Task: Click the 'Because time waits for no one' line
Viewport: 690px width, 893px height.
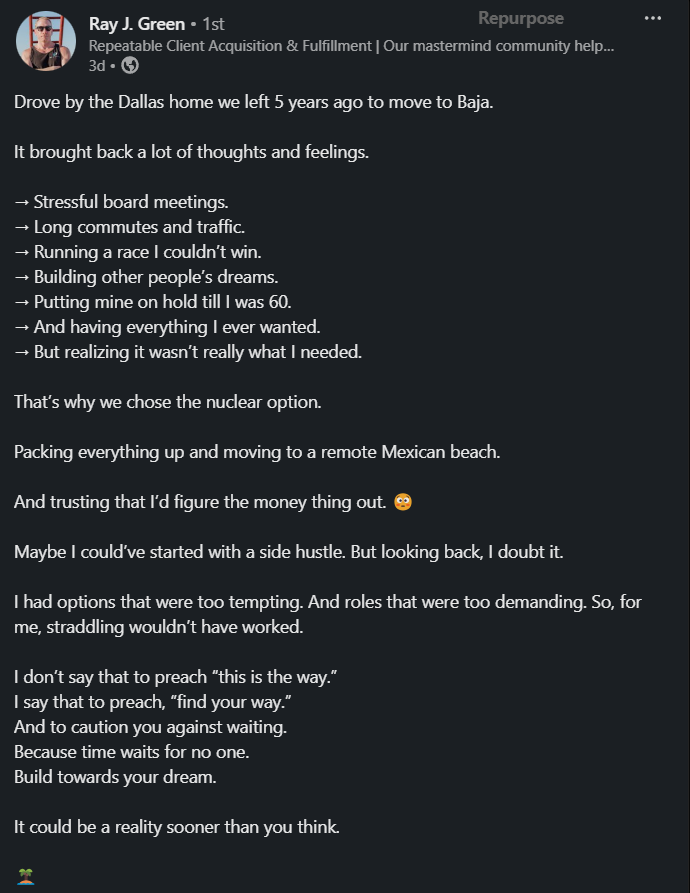Action: (x=132, y=752)
